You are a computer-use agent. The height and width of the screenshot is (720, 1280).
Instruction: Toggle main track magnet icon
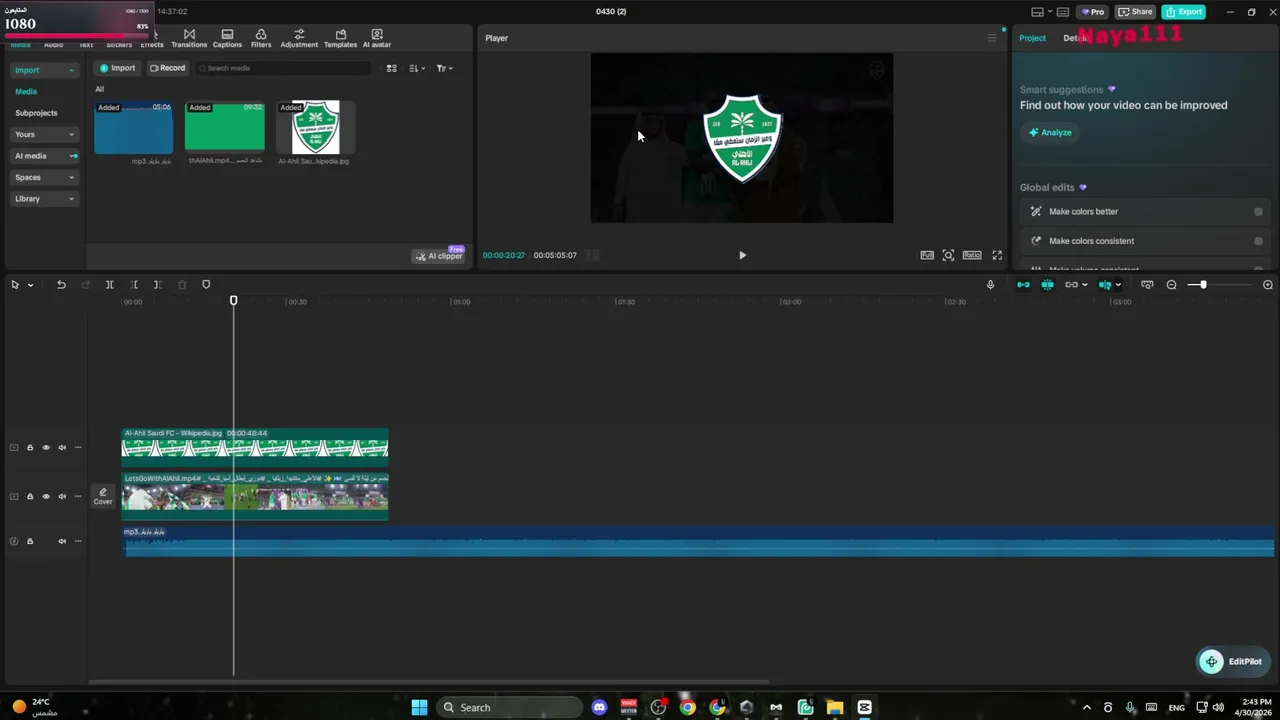point(1023,285)
